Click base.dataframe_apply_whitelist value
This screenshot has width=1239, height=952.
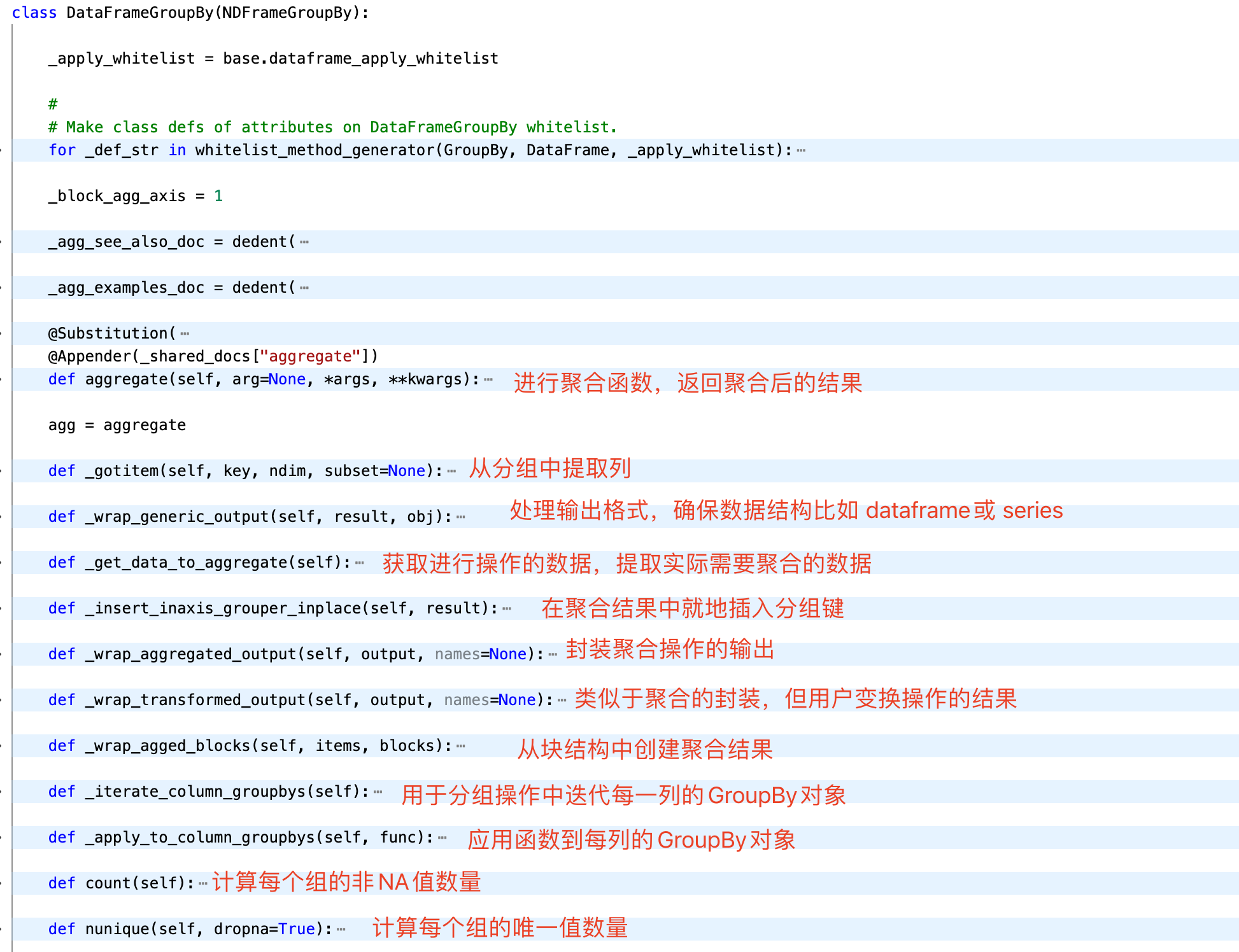click(360, 59)
